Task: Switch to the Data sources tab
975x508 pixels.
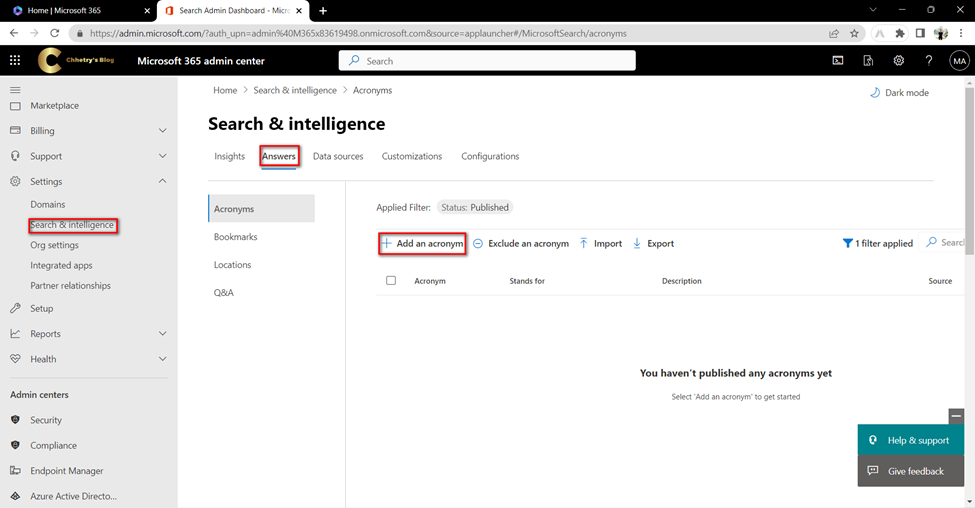Action: 338,156
